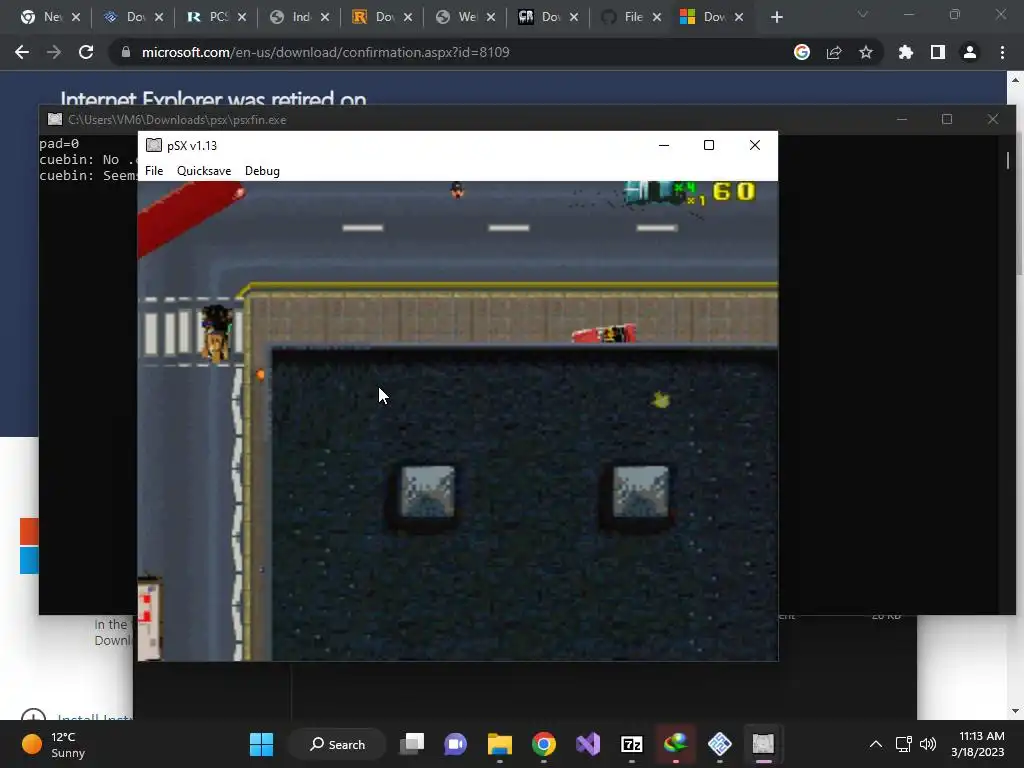Click the Windows Start button
The height and width of the screenshot is (768, 1024).
[x=261, y=744]
